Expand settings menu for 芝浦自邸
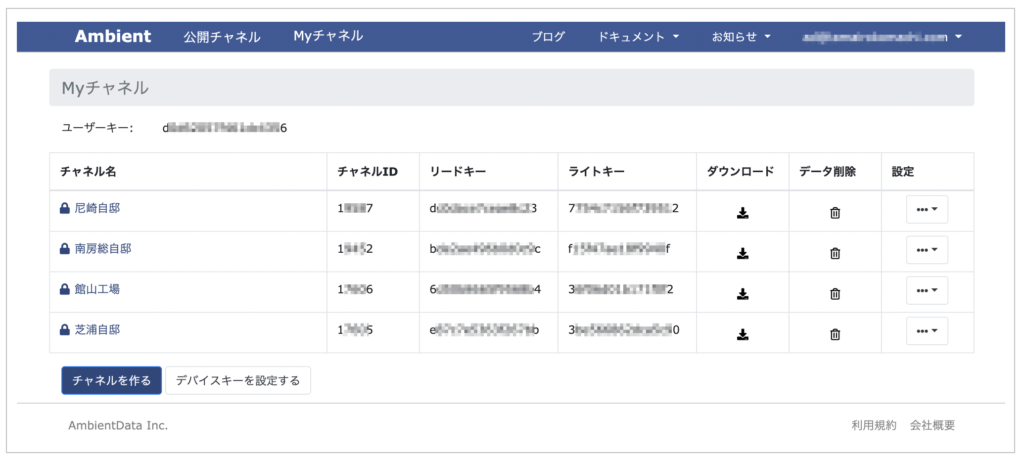 [x=926, y=331]
